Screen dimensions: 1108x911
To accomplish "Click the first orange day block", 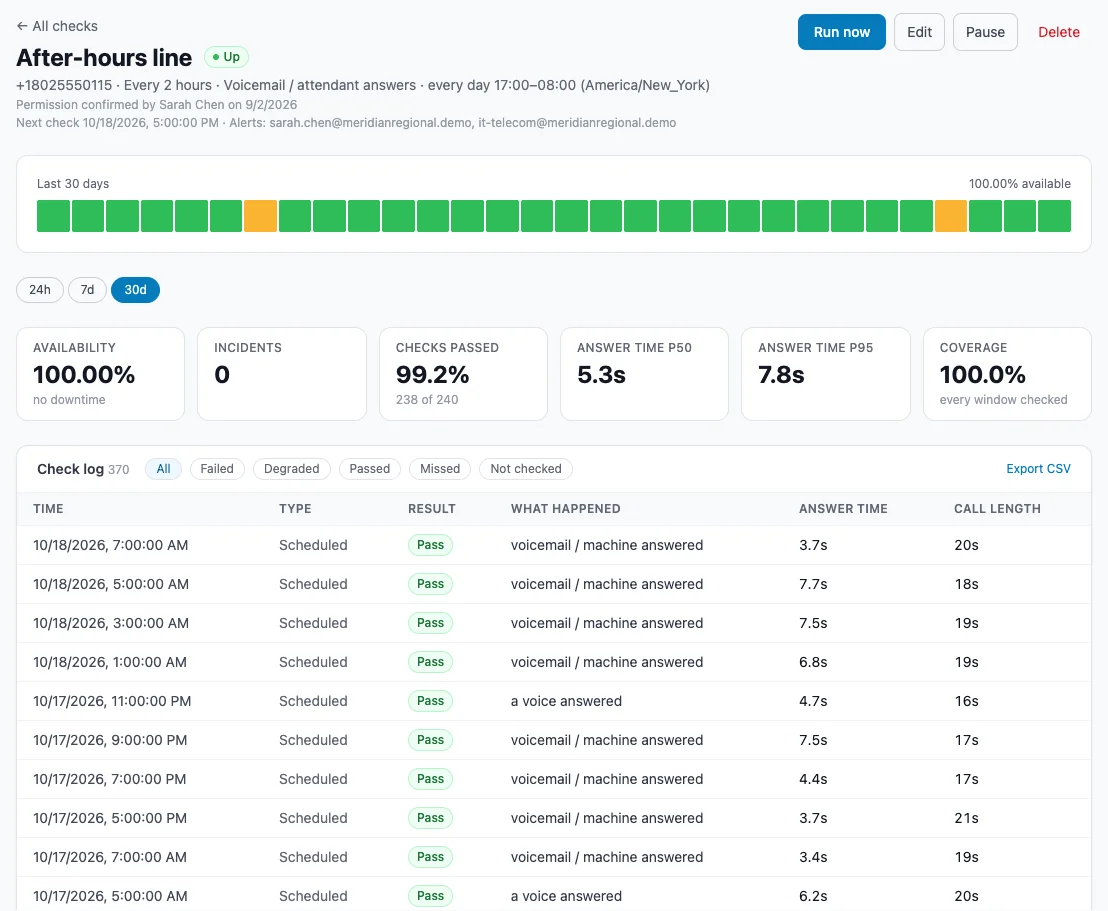I will tap(260, 216).
